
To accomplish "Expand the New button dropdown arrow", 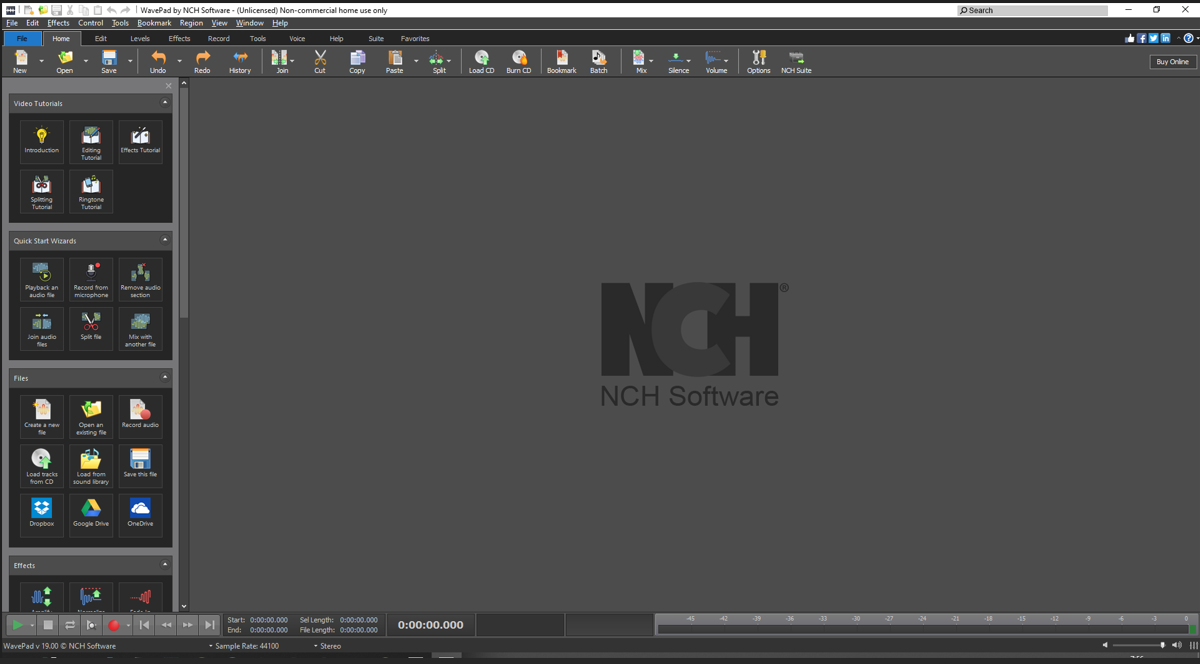I will tap(43, 61).
